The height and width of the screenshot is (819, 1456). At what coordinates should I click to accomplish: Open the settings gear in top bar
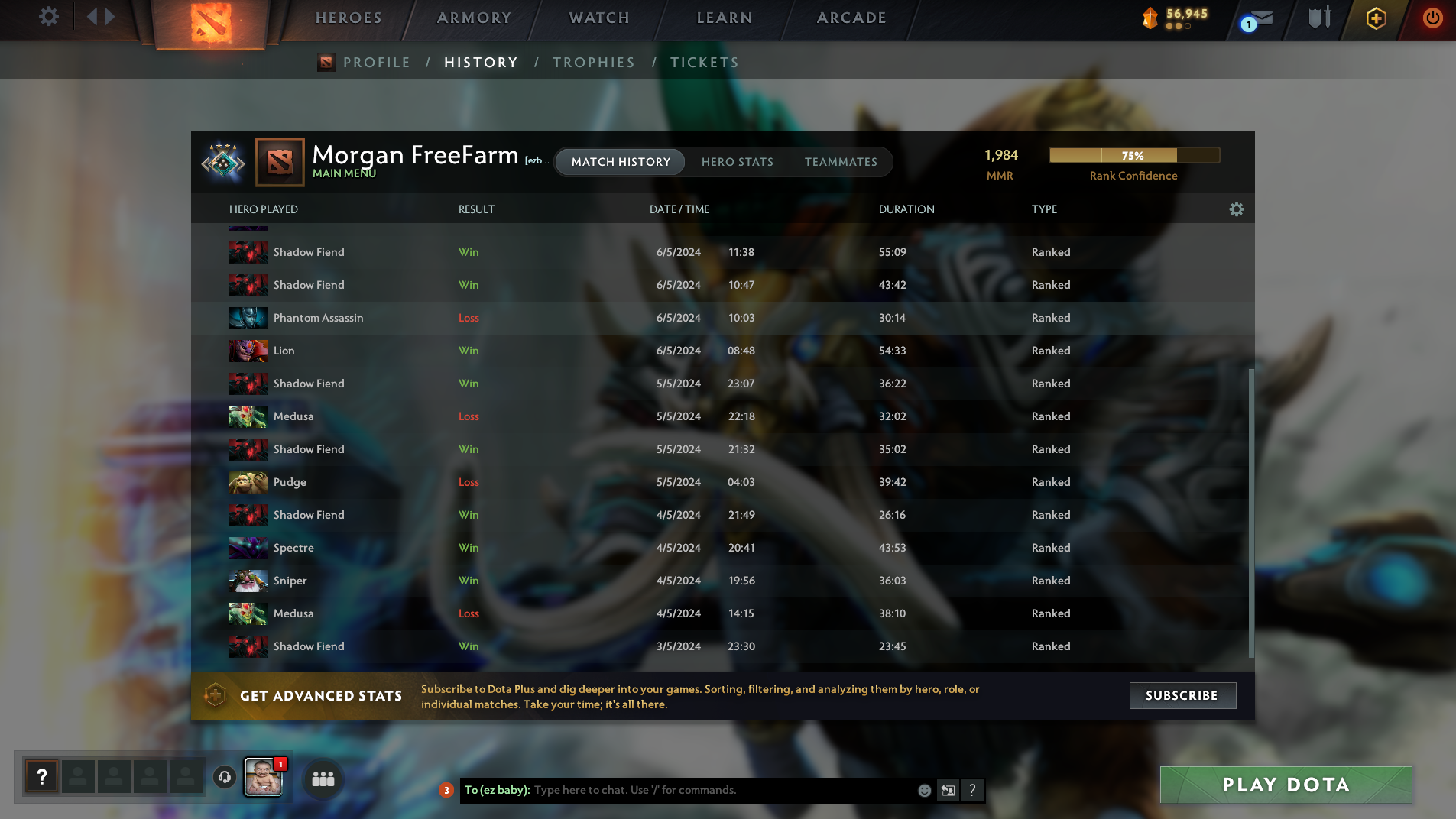tap(48, 17)
